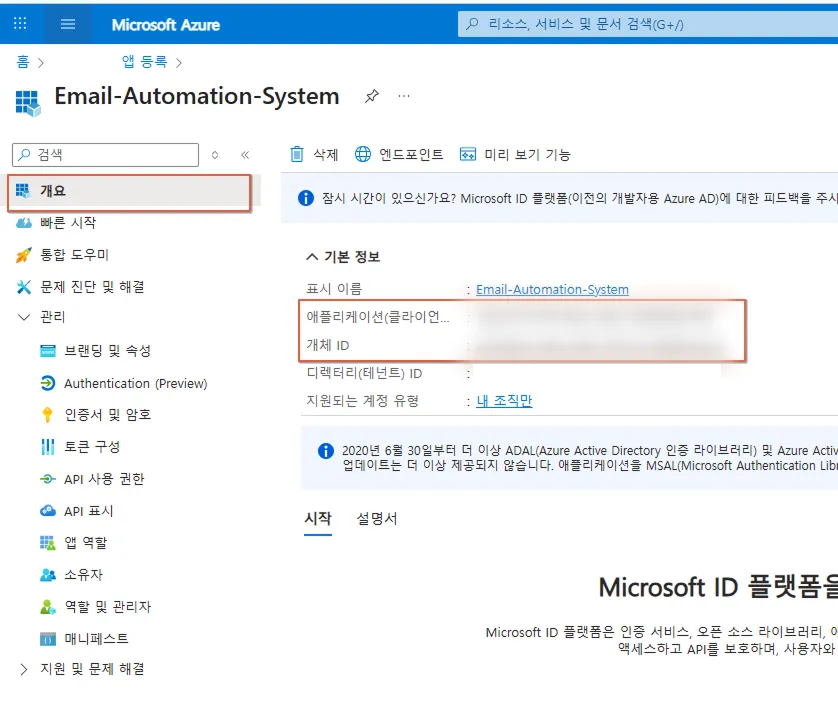Click the 브랜딩 및 속성 card icon
The width and height of the screenshot is (838, 708).
point(48,351)
